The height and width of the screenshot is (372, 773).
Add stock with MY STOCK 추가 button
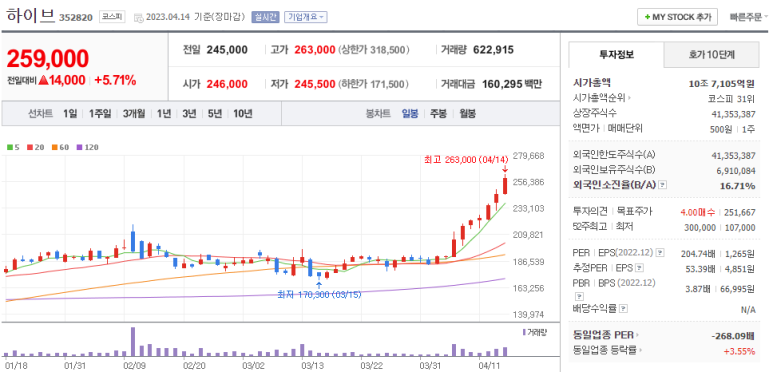point(677,17)
